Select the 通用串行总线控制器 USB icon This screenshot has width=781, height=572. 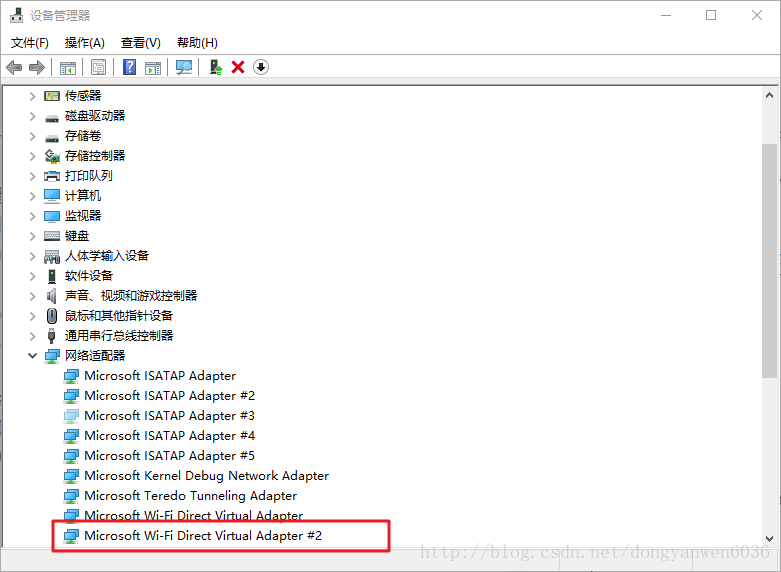[x=51, y=336]
